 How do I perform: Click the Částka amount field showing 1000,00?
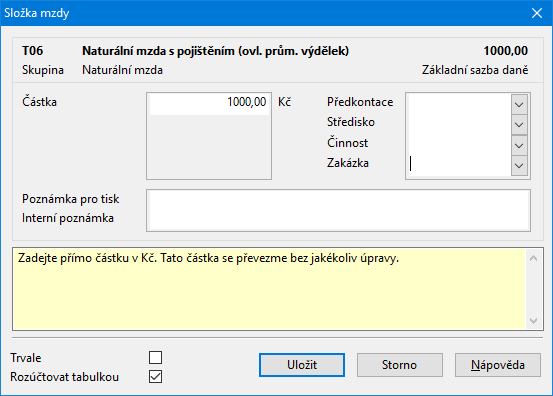coord(209,102)
